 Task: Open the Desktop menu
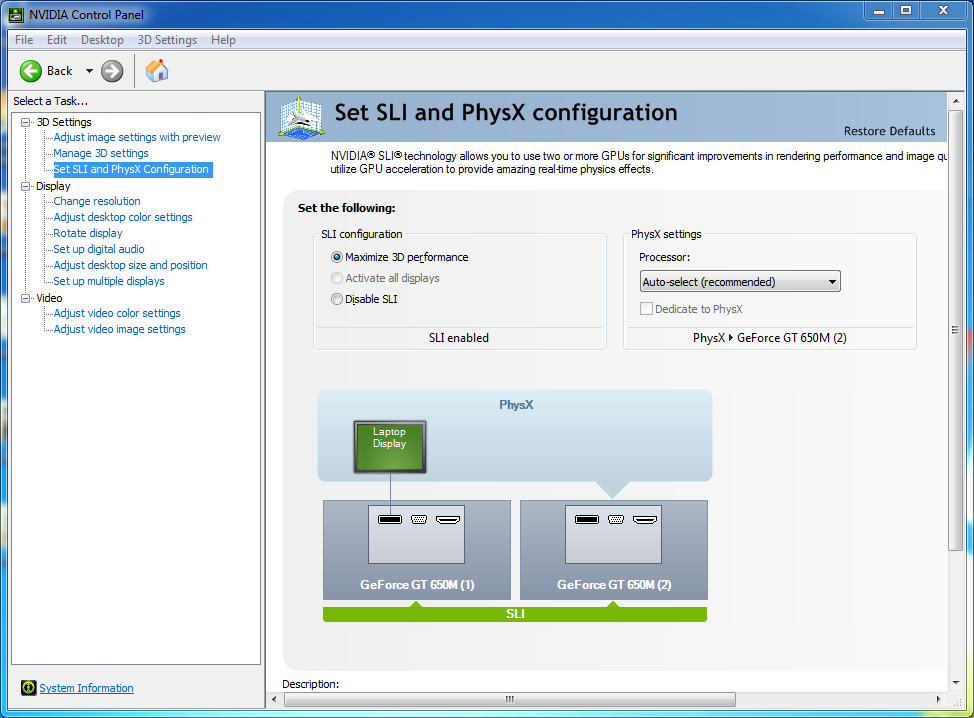pyautogui.click(x=102, y=40)
